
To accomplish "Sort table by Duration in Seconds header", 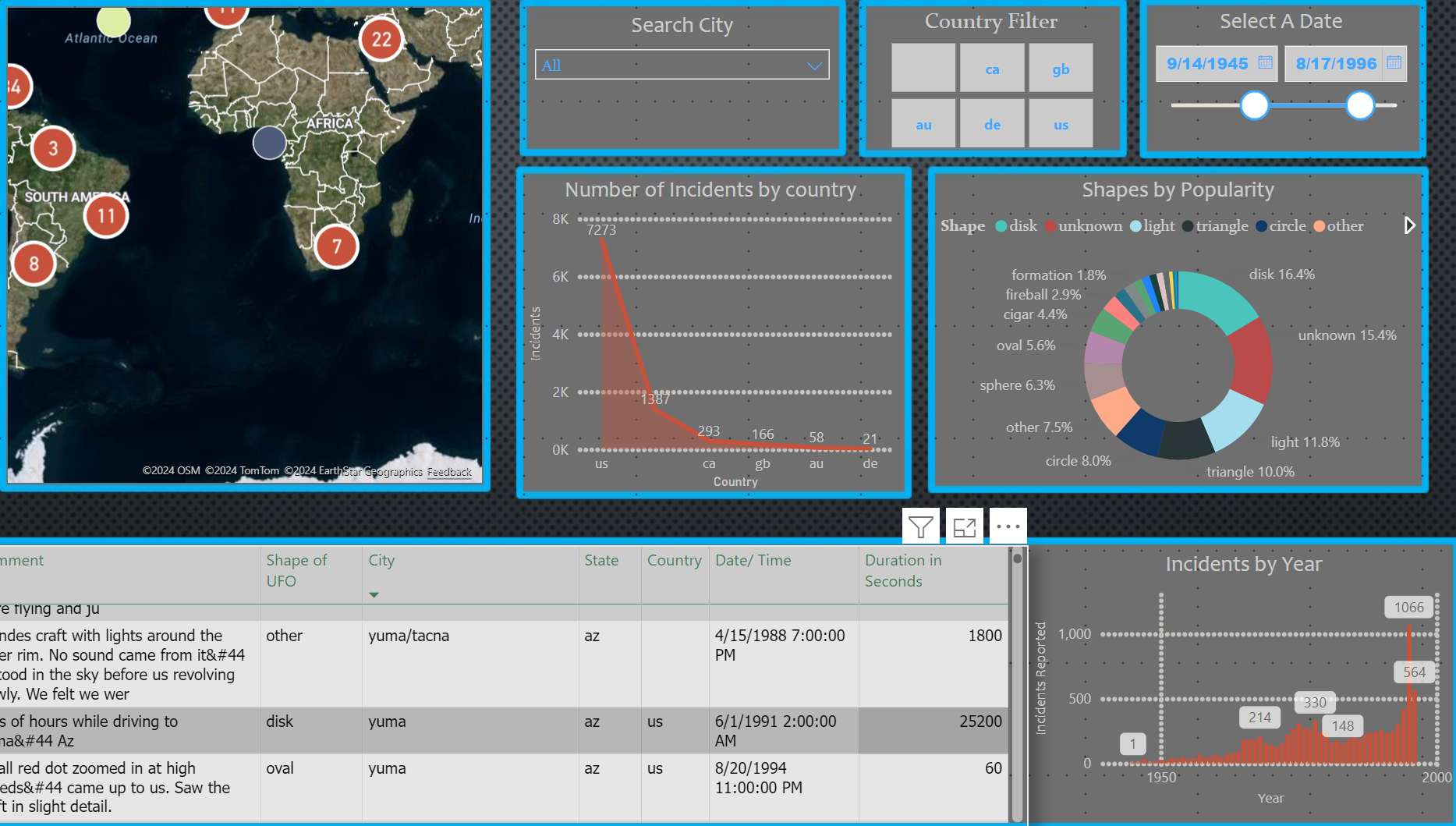I will pos(902,570).
